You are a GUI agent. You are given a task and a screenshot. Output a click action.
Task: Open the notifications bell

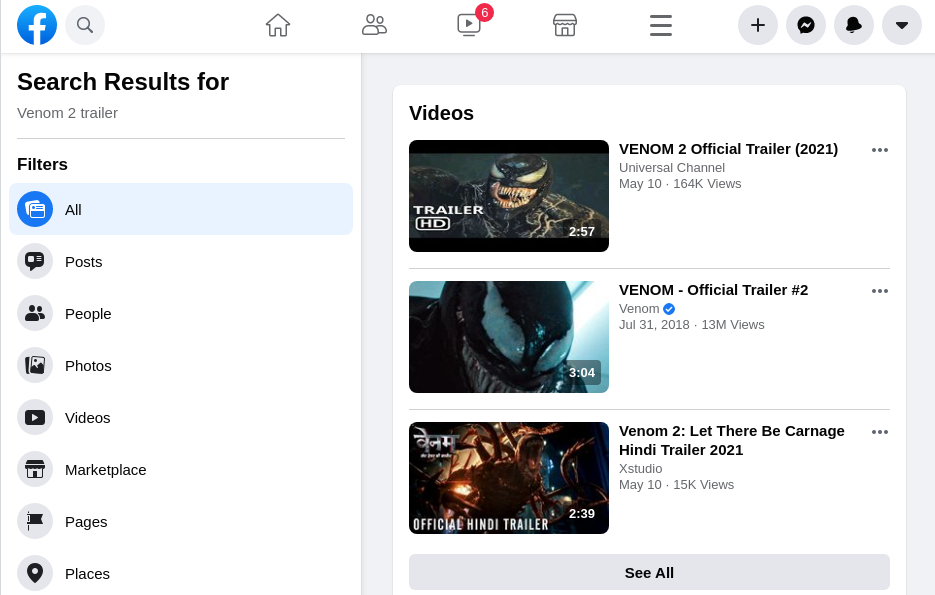pos(854,25)
